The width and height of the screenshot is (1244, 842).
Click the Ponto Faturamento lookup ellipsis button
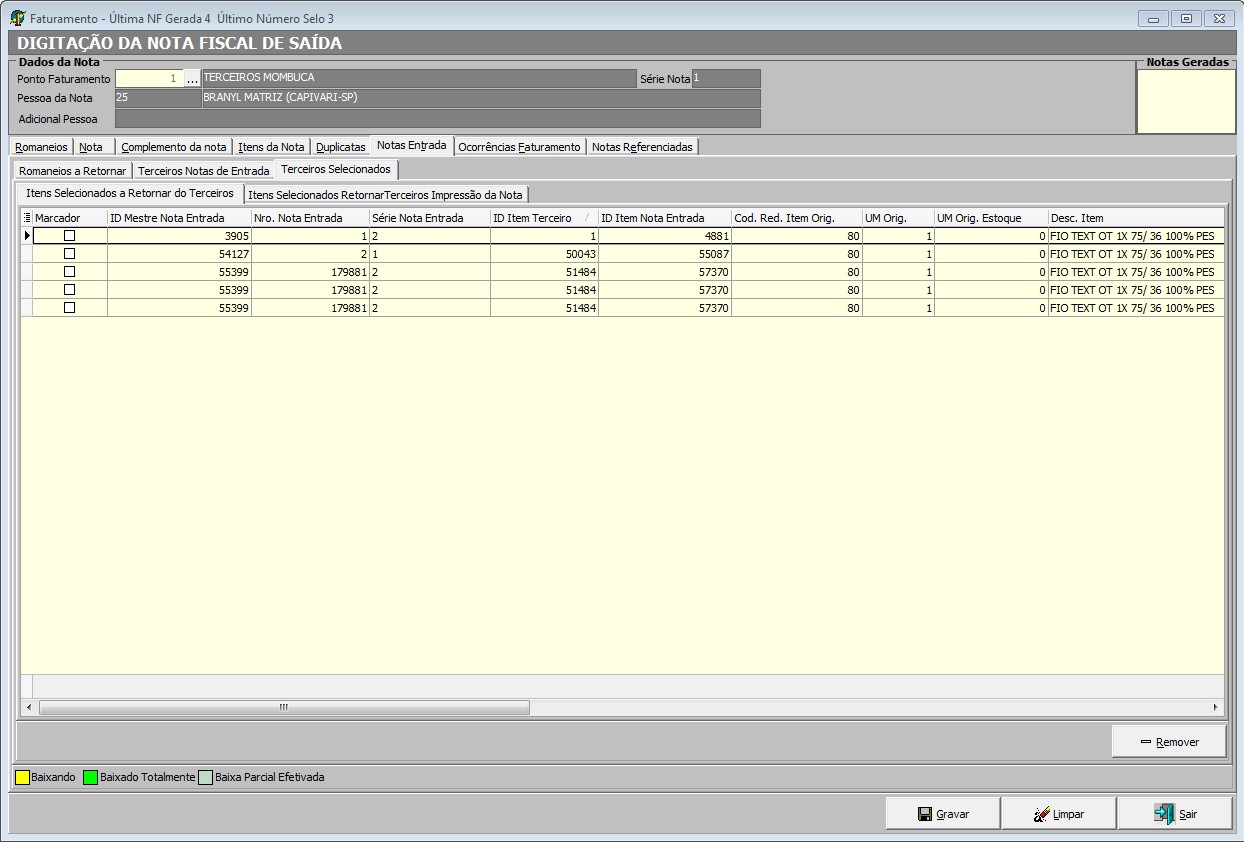(x=193, y=79)
